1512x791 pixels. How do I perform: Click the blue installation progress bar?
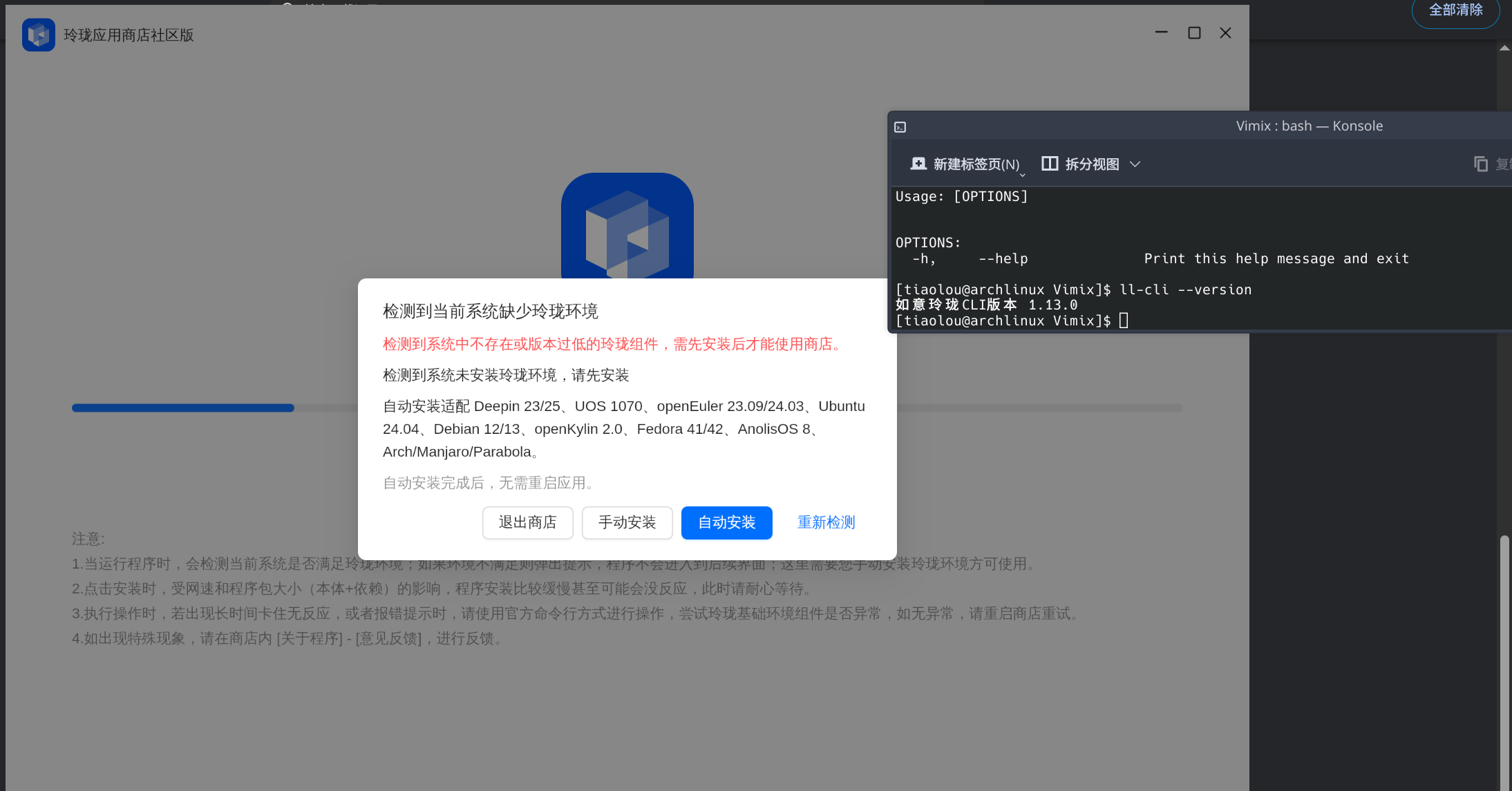183,408
